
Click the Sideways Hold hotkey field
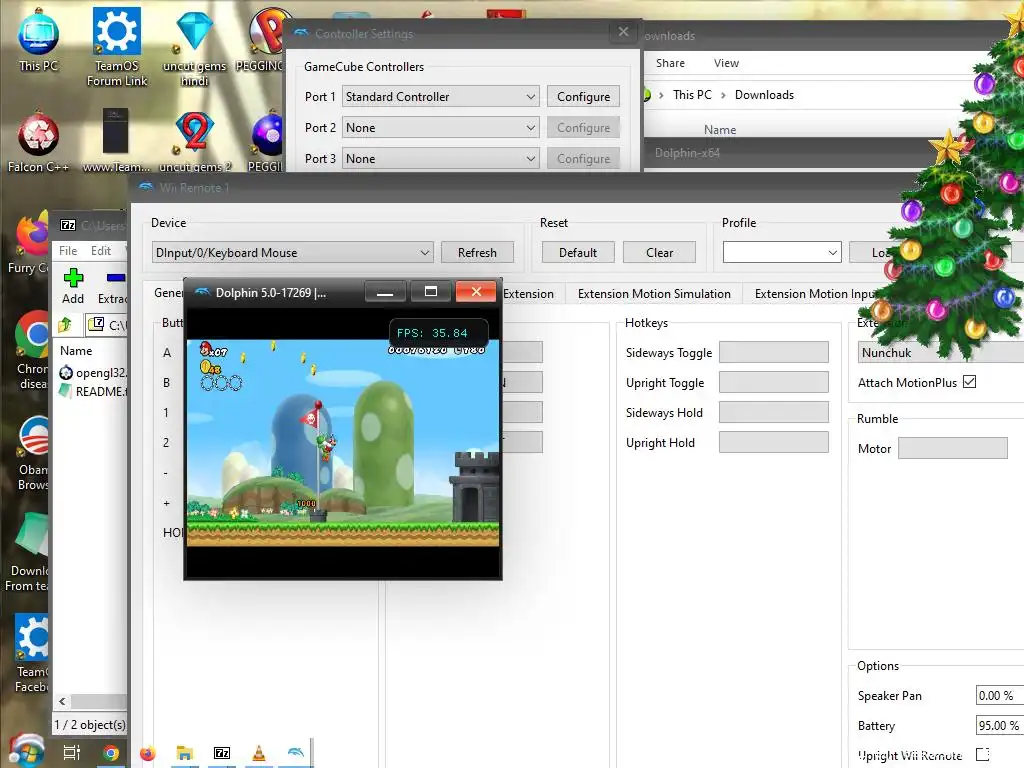pos(774,413)
